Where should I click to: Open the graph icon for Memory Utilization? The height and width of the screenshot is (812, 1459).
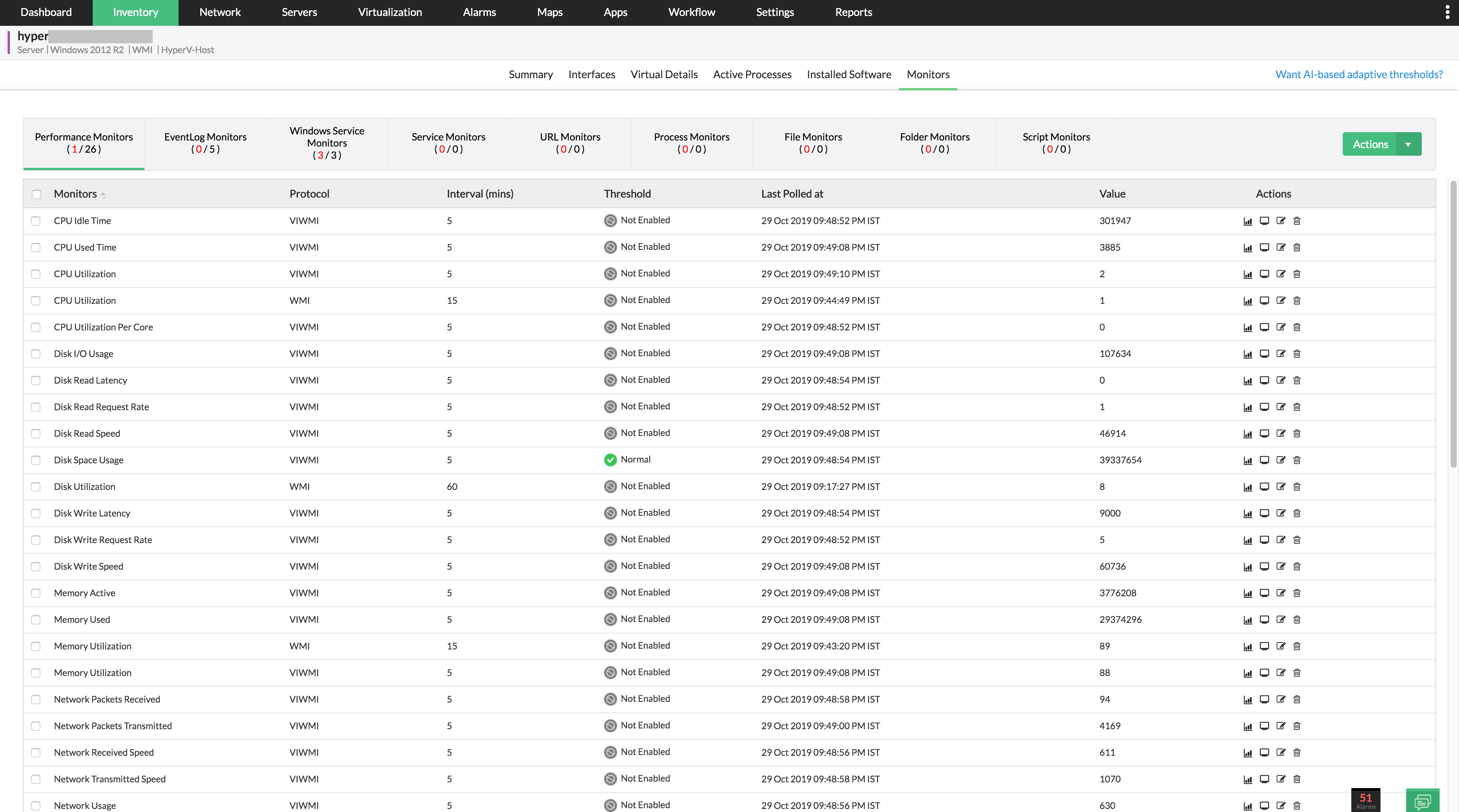pos(1248,646)
